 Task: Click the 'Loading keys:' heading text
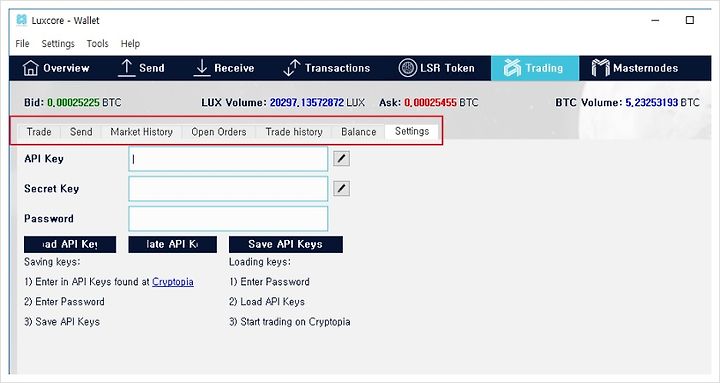[260, 262]
